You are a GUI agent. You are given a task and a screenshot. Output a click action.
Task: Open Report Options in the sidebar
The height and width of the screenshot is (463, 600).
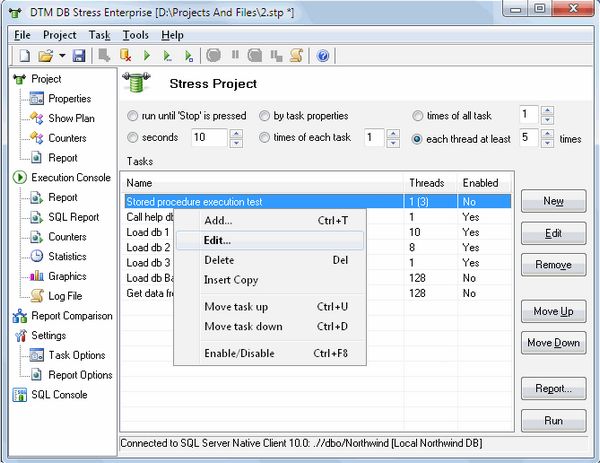tap(80, 375)
